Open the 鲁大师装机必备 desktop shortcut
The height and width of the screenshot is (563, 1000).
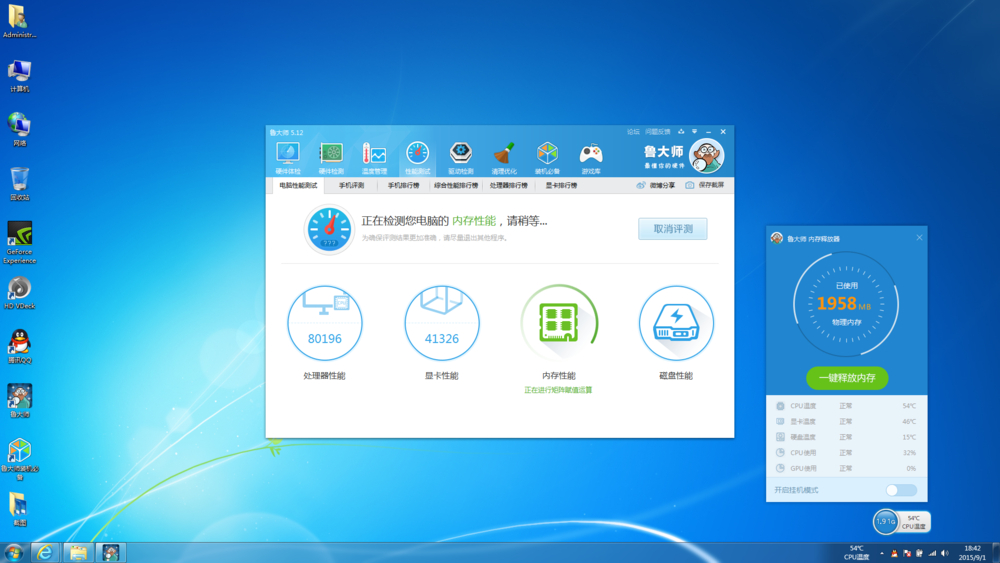(20, 459)
